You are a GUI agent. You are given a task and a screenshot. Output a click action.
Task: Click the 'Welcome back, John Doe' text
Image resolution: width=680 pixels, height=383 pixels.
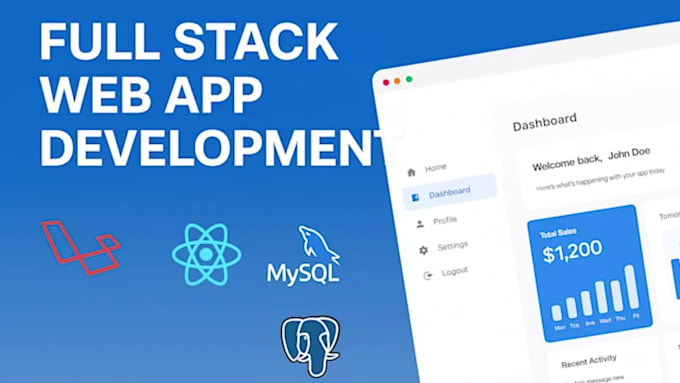[591, 159]
